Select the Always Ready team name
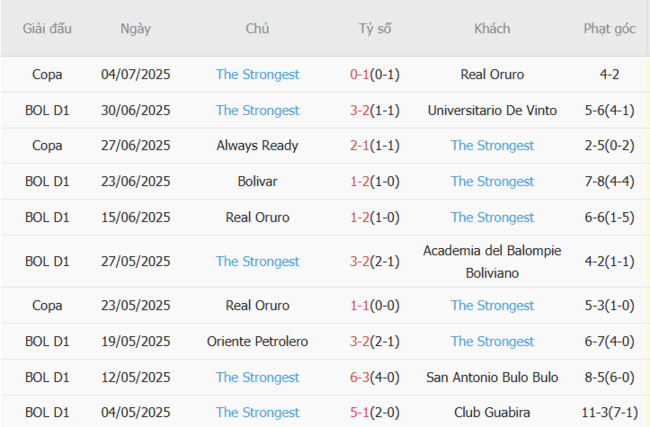 click(257, 145)
